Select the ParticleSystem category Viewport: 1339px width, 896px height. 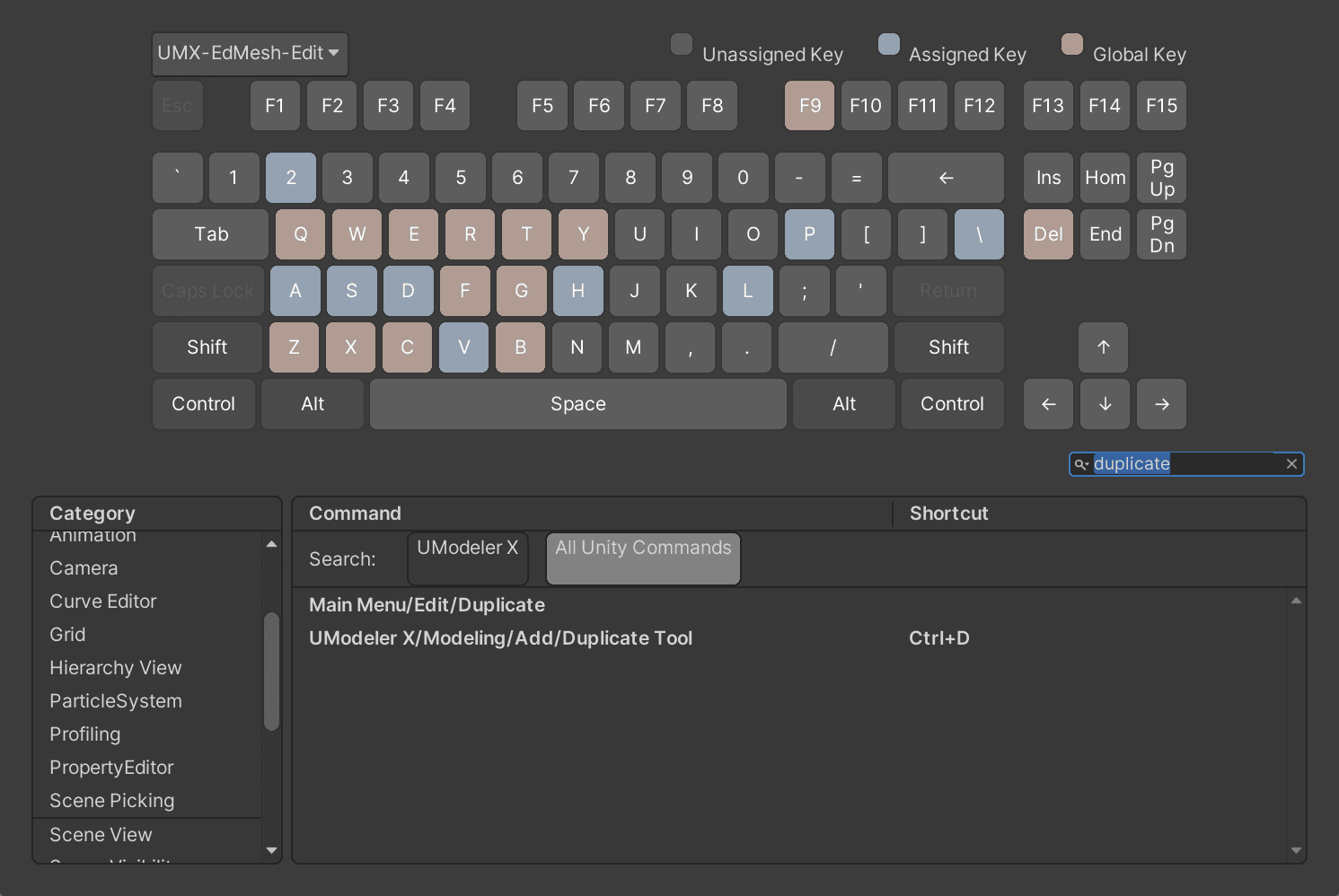pos(148,701)
